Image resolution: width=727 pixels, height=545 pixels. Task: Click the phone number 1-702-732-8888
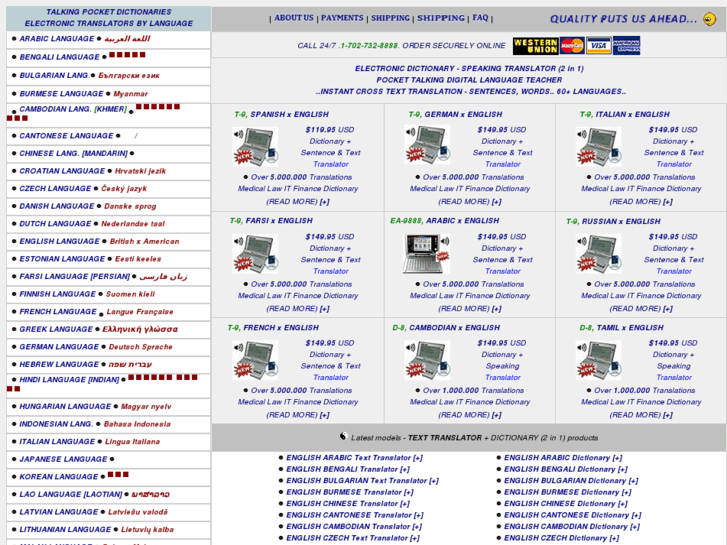370,46
